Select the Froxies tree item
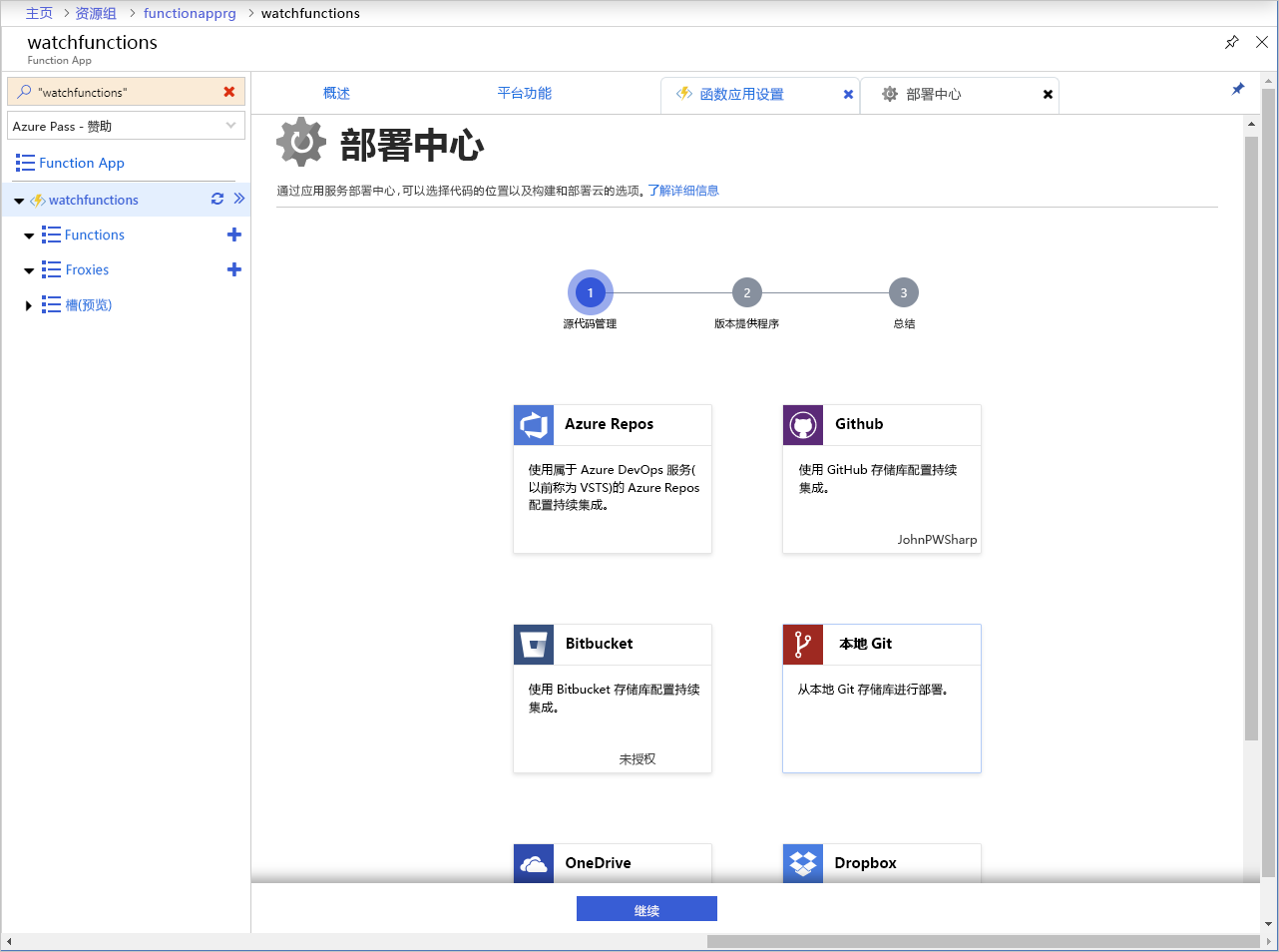1279x952 pixels. 87,269
